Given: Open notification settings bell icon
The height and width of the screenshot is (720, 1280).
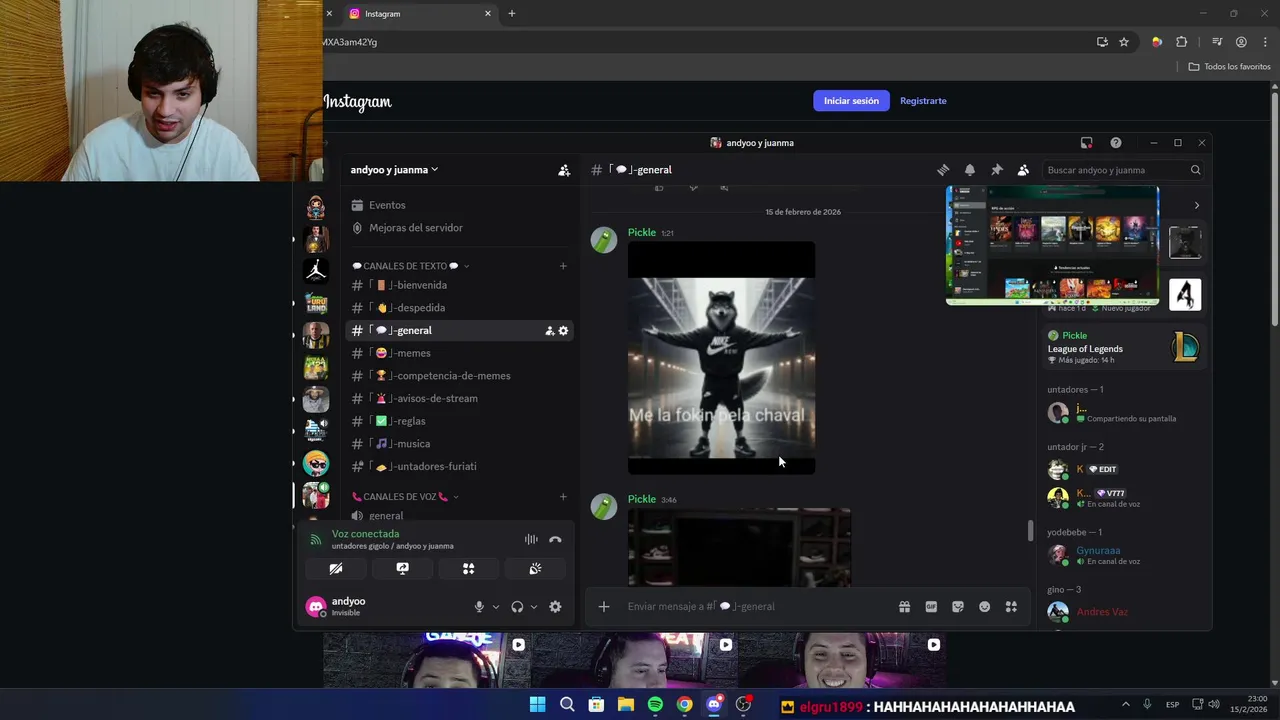Looking at the screenshot, I should [x=969, y=170].
